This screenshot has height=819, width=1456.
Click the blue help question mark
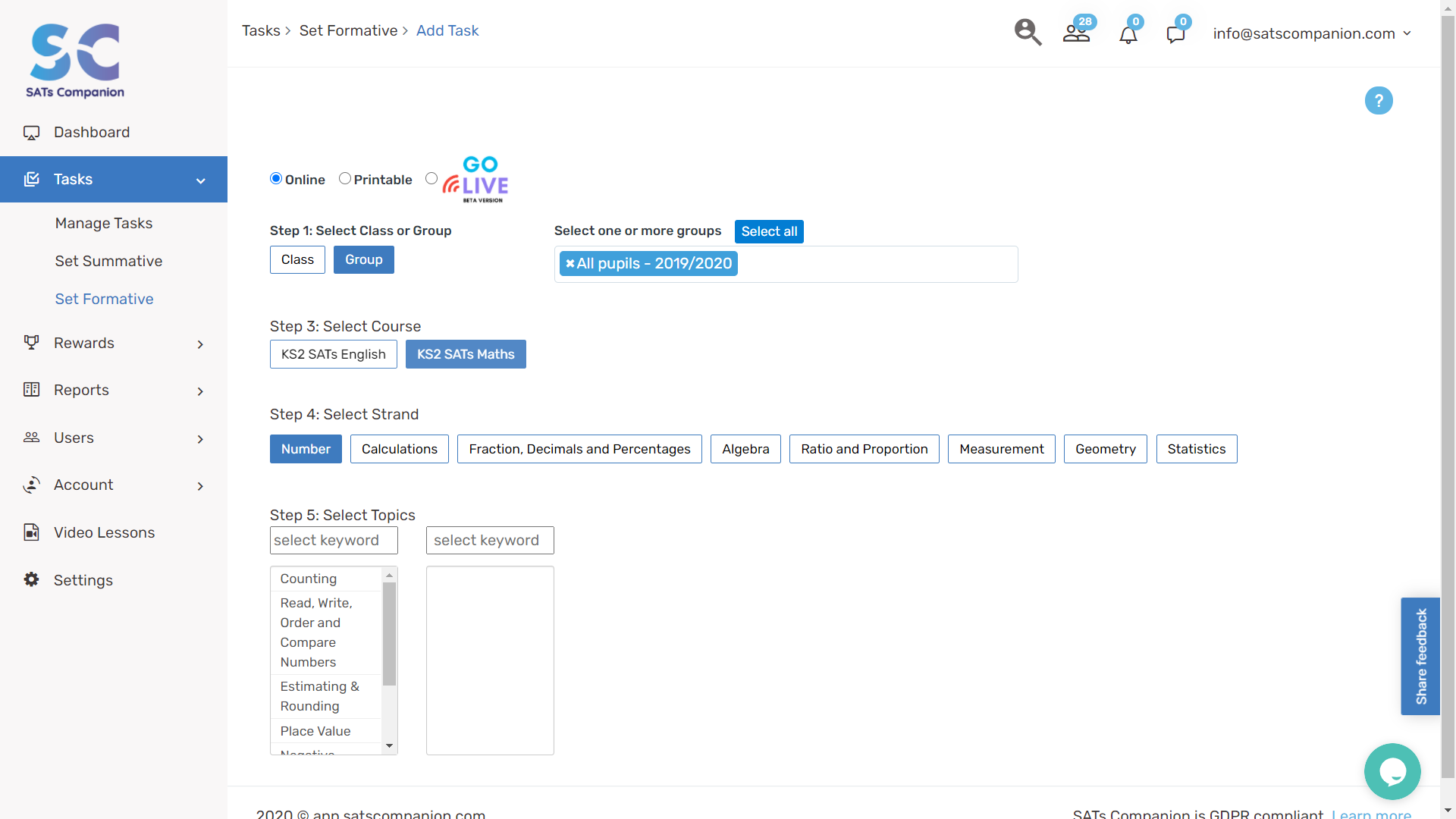tap(1379, 100)
